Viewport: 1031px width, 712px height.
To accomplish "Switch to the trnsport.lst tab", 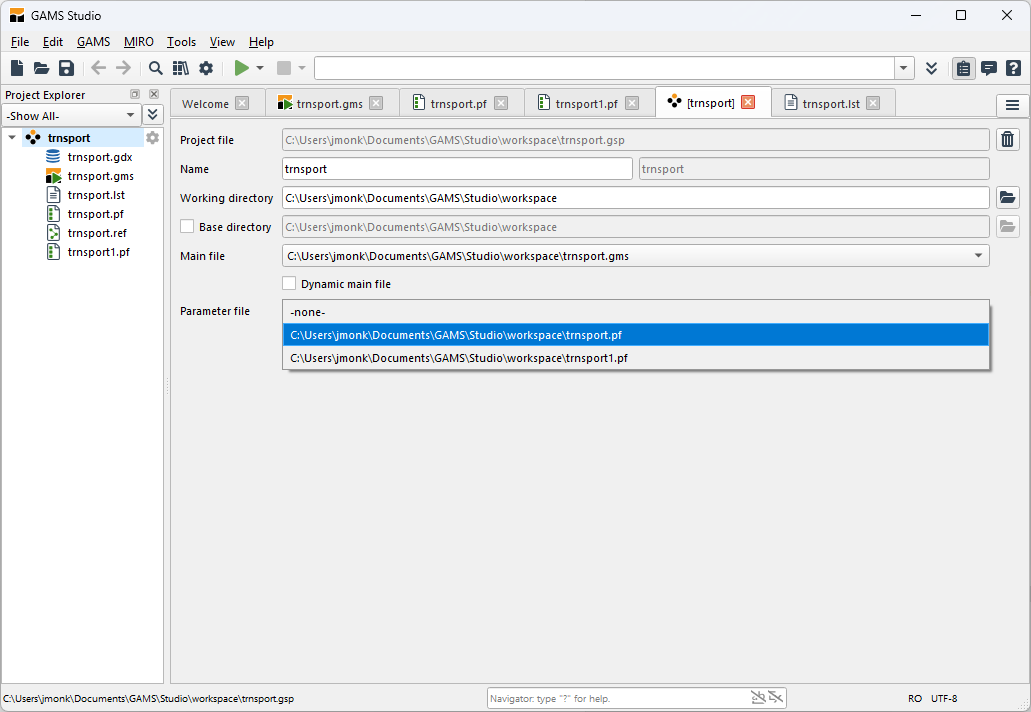I will coord(830,103).
